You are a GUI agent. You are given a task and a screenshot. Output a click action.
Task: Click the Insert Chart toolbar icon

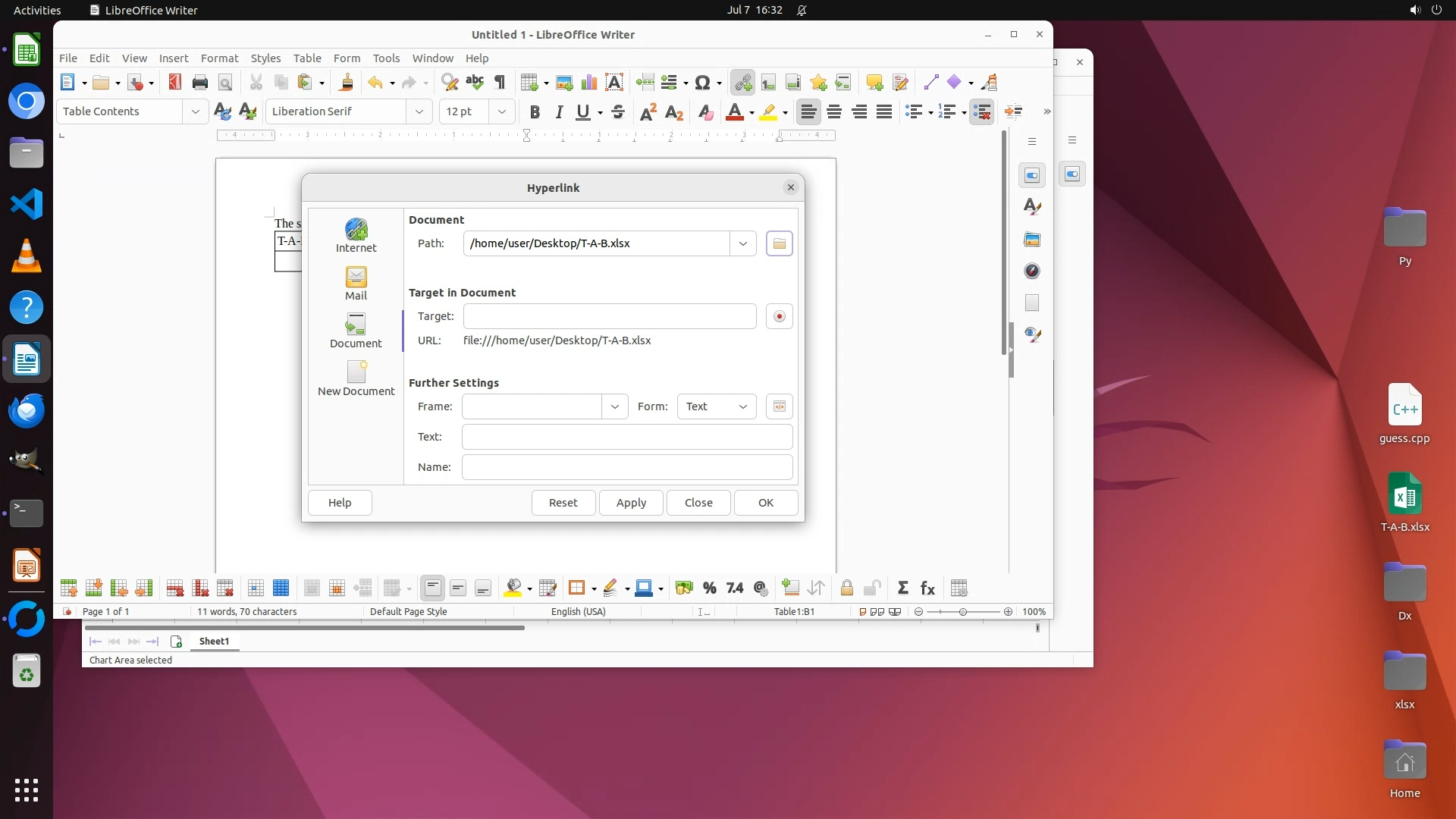[589, 83]
